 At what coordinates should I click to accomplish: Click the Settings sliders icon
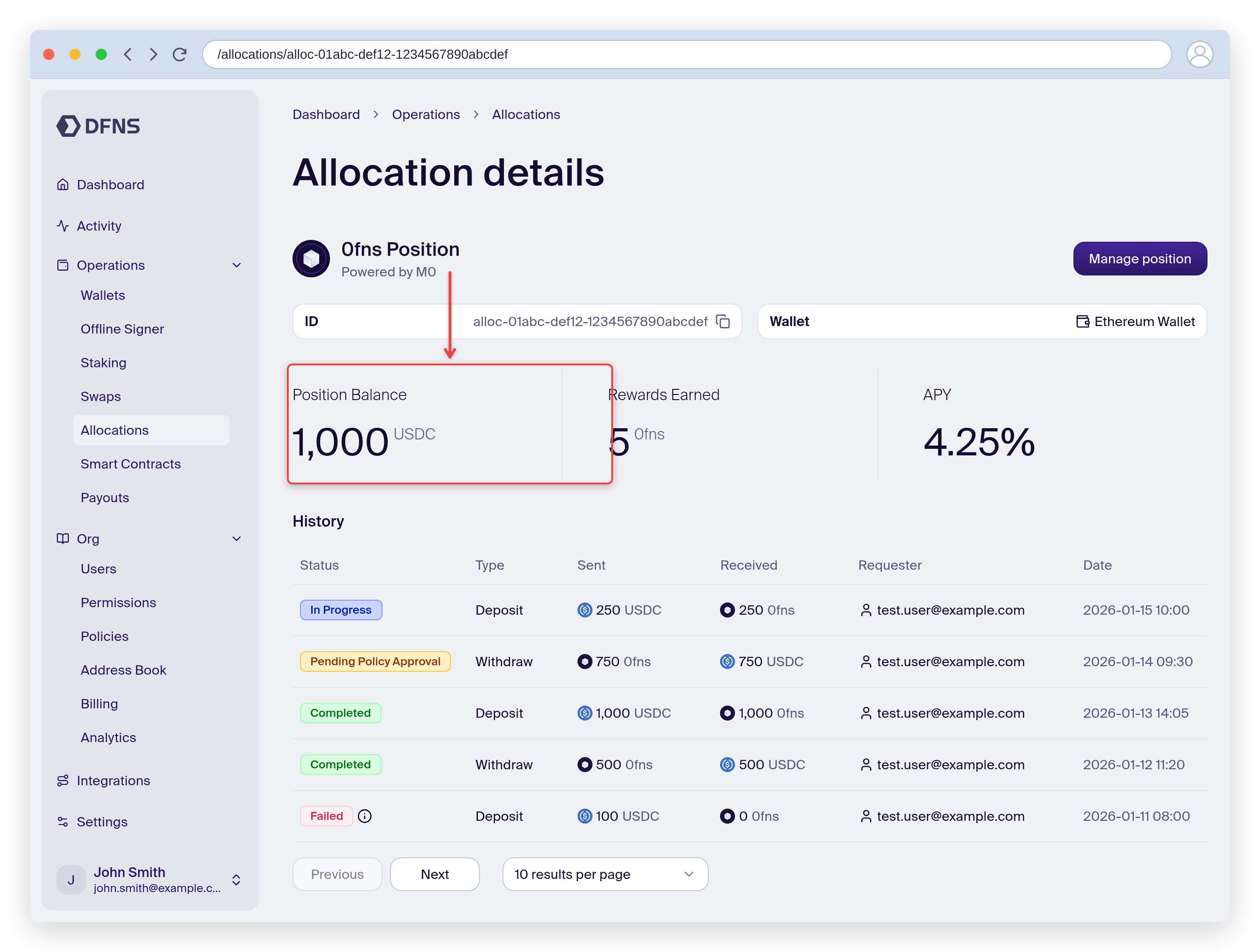tap(63, 822)
